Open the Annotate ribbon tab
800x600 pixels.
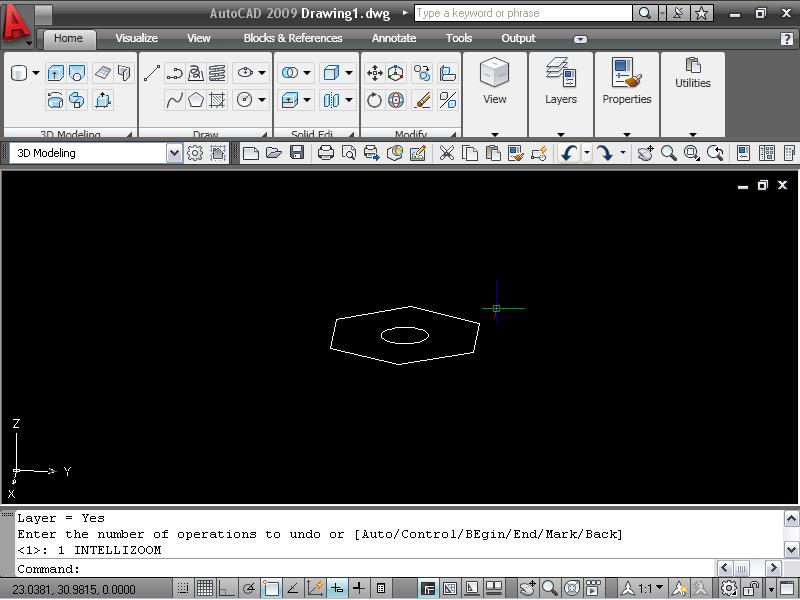394,38
